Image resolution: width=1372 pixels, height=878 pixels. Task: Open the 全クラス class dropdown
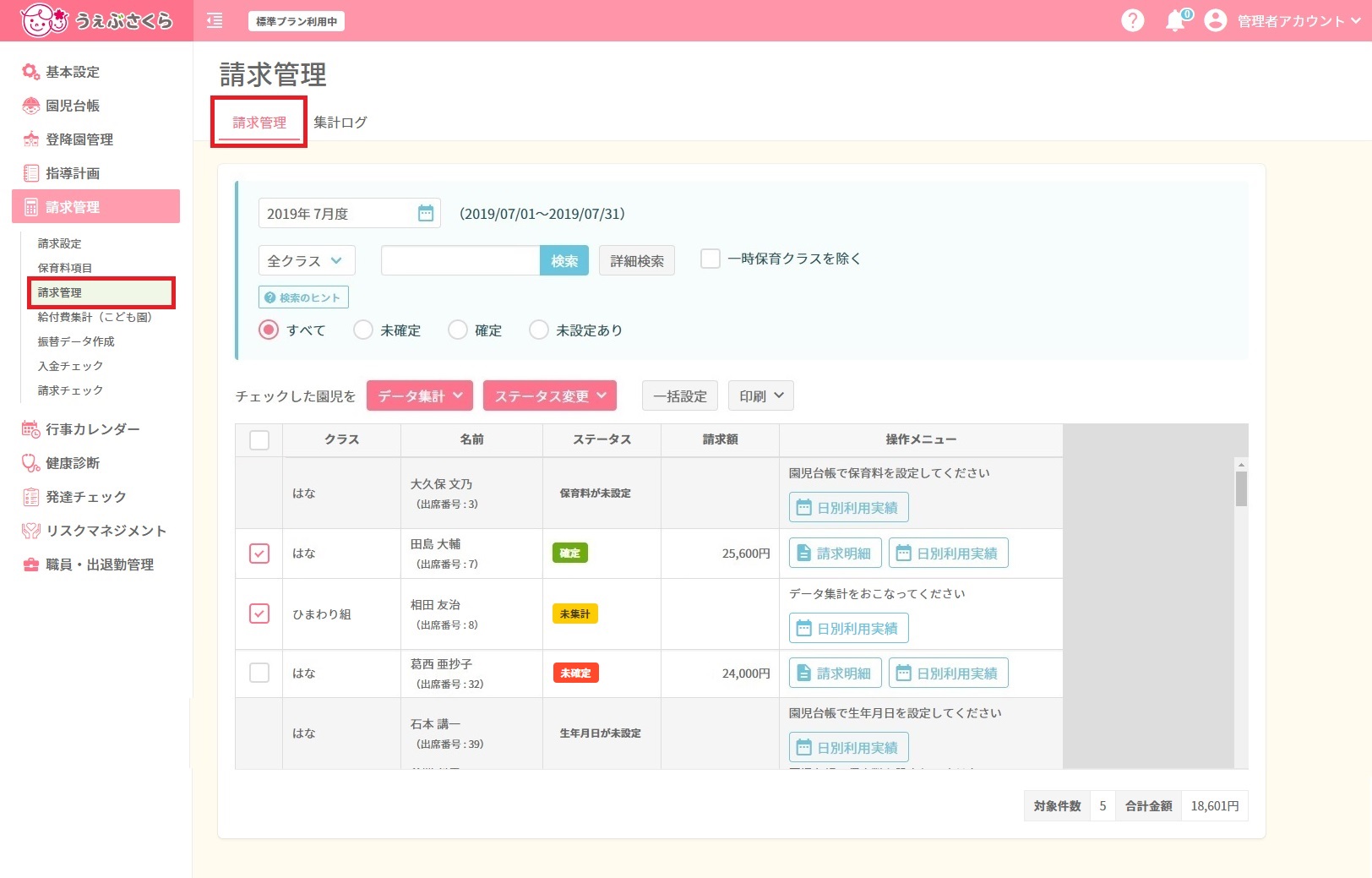(307, 260)
